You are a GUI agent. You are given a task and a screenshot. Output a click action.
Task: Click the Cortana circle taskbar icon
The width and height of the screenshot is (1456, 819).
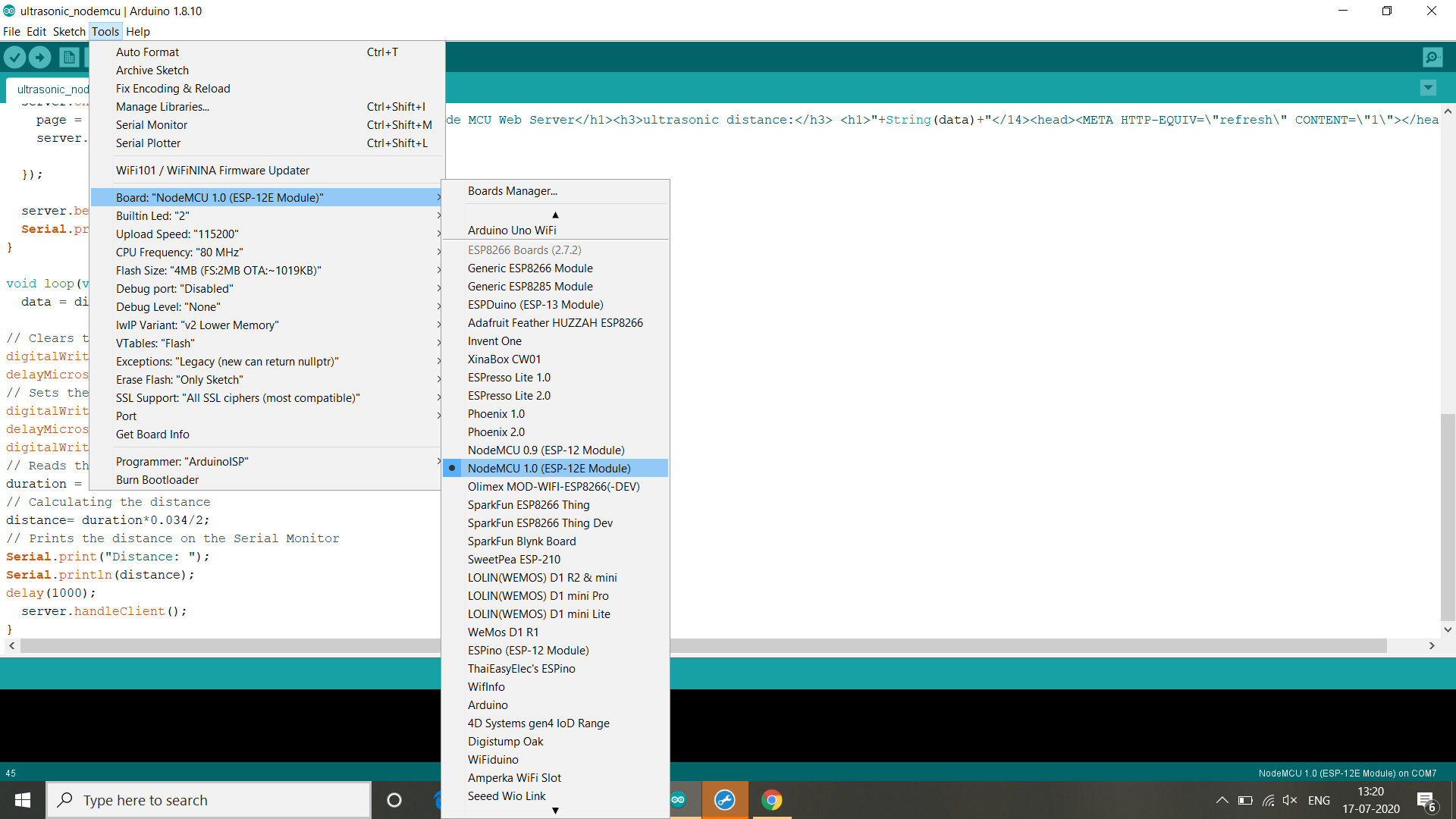(x=394, y=800)
